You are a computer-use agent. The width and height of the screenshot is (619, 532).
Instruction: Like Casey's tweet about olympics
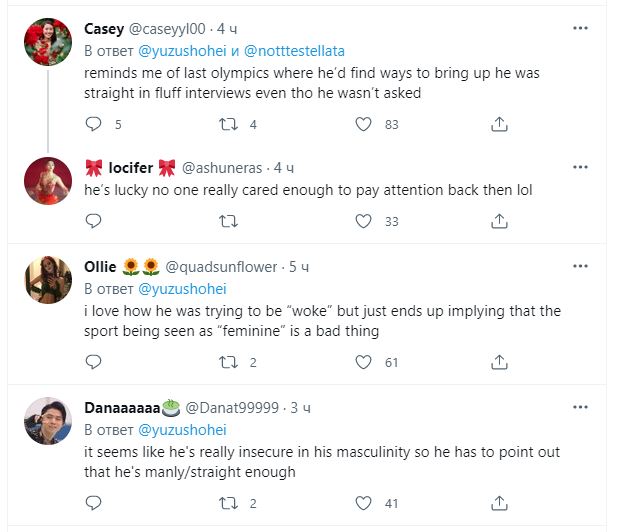click(364, 125)
